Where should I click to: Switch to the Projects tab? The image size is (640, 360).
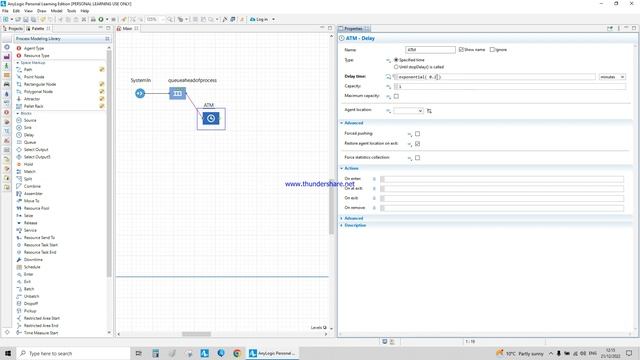pos(13,29)
